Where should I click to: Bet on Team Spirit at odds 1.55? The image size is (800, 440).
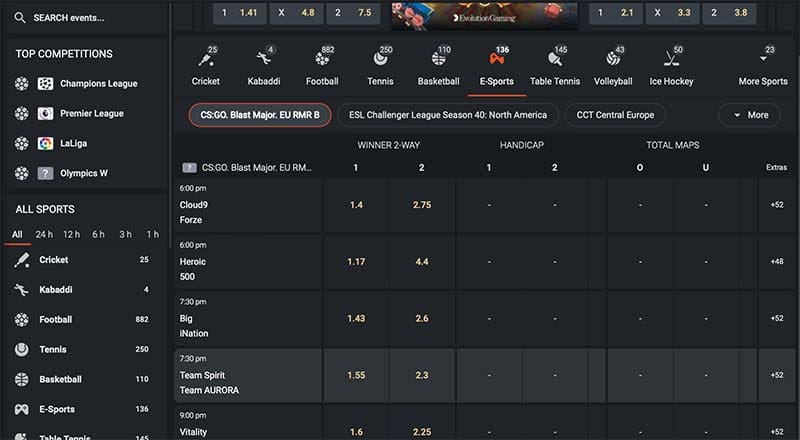click(x=356, y=375)
